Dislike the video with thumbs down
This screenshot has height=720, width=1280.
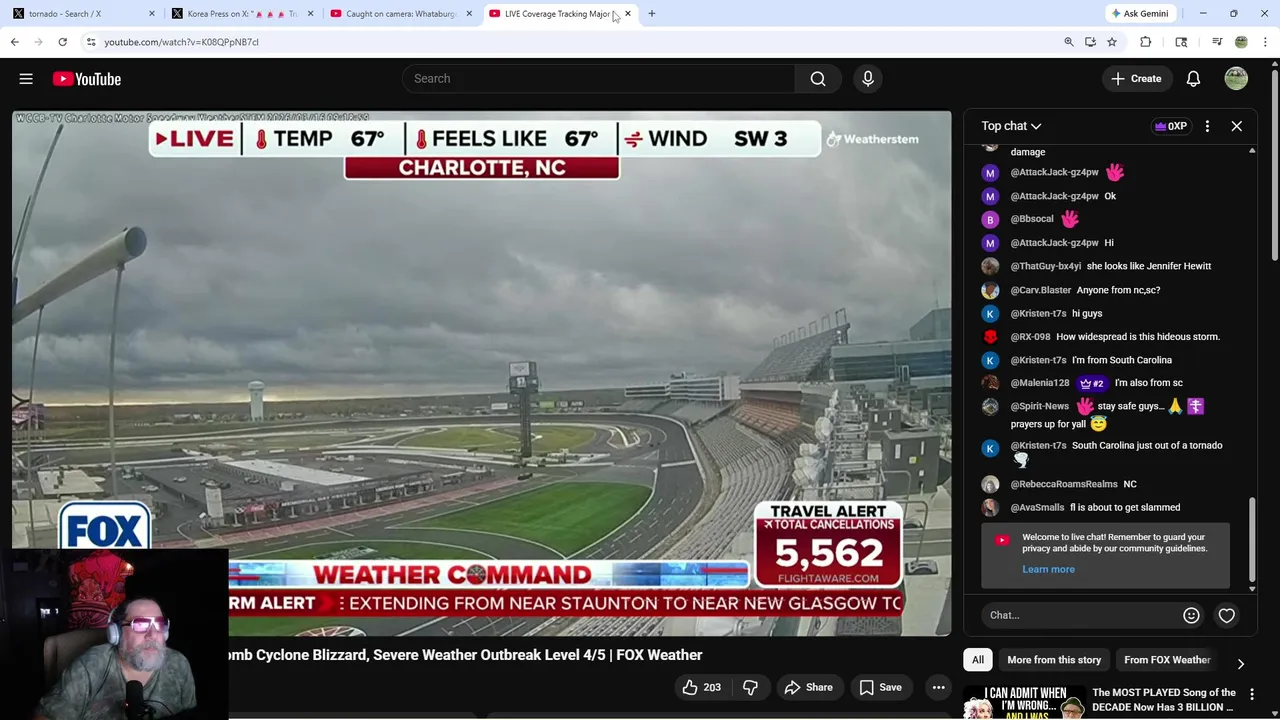pyautogui.click(x=750, y=687)
